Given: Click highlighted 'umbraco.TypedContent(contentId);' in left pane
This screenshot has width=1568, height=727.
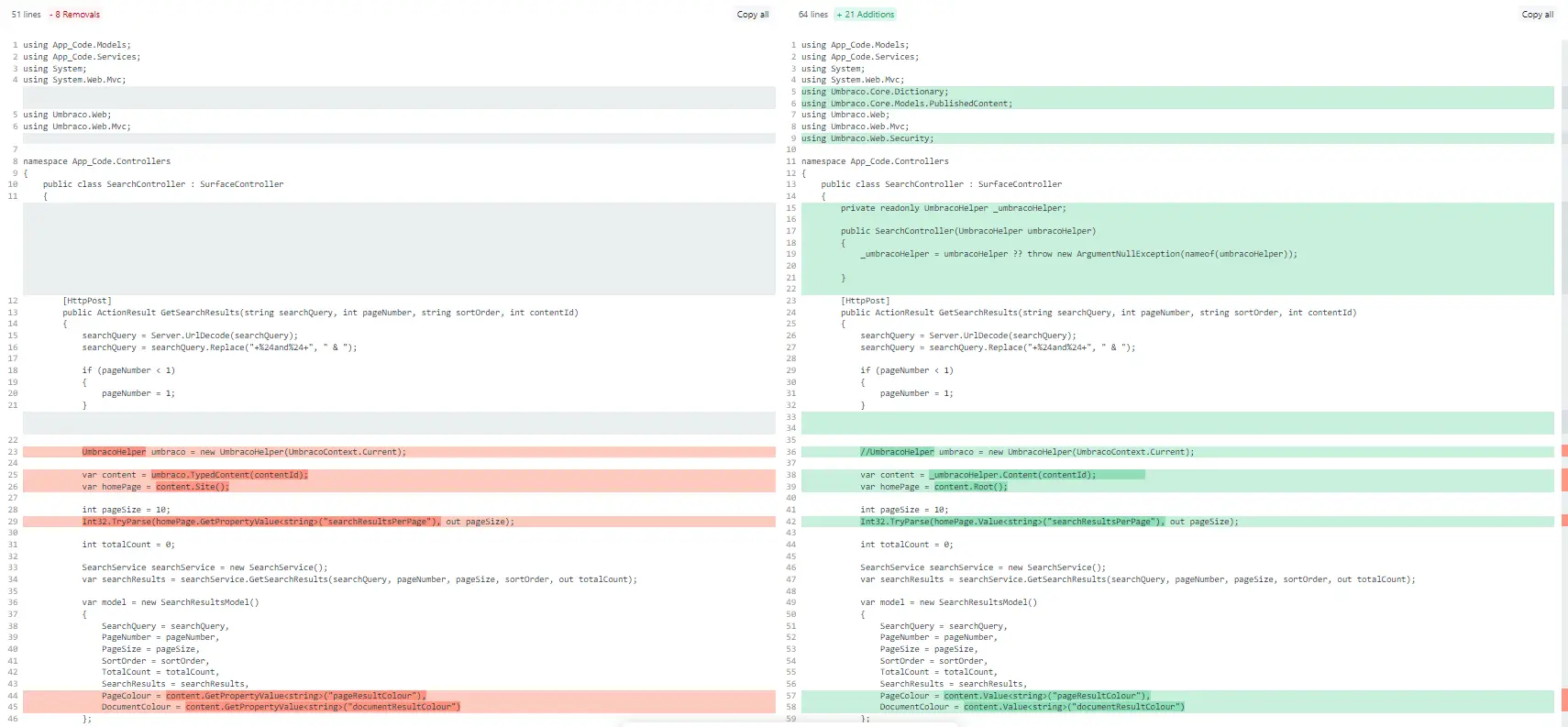Looking at the screenshot, I should [229, 475].
